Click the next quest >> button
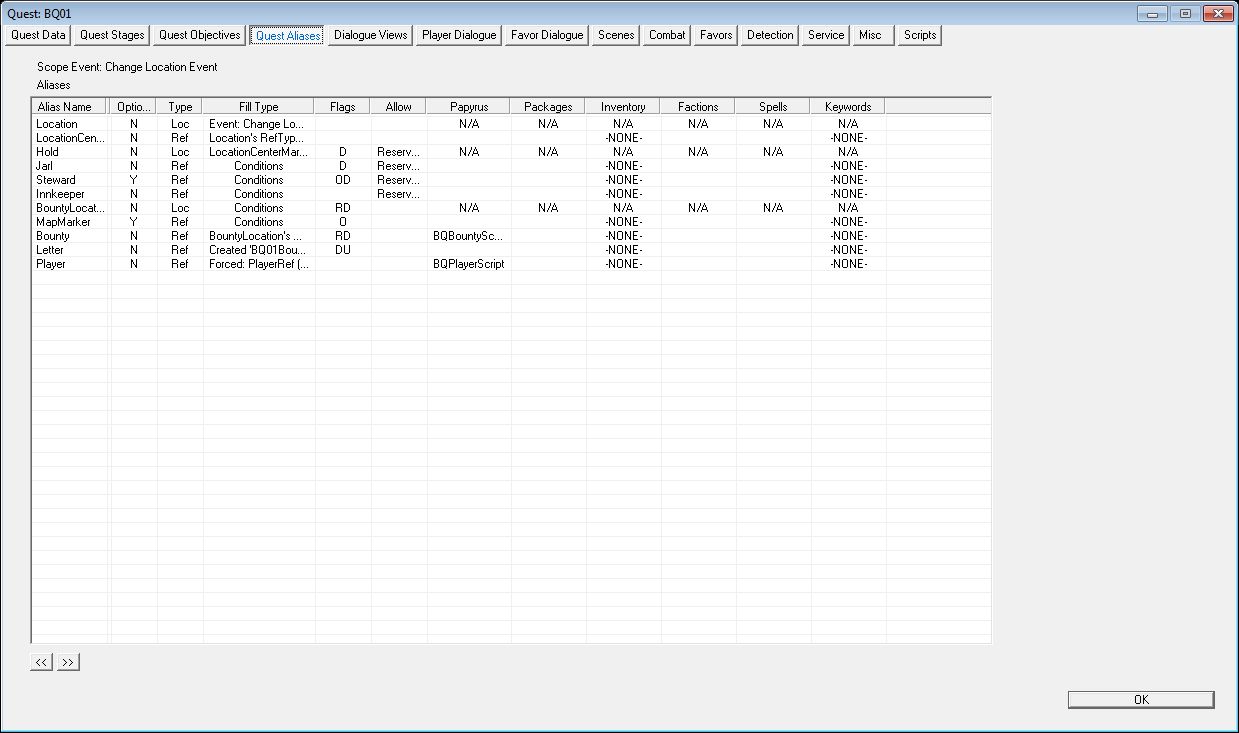Screen dimensions: 1239x733 point(68,662)
